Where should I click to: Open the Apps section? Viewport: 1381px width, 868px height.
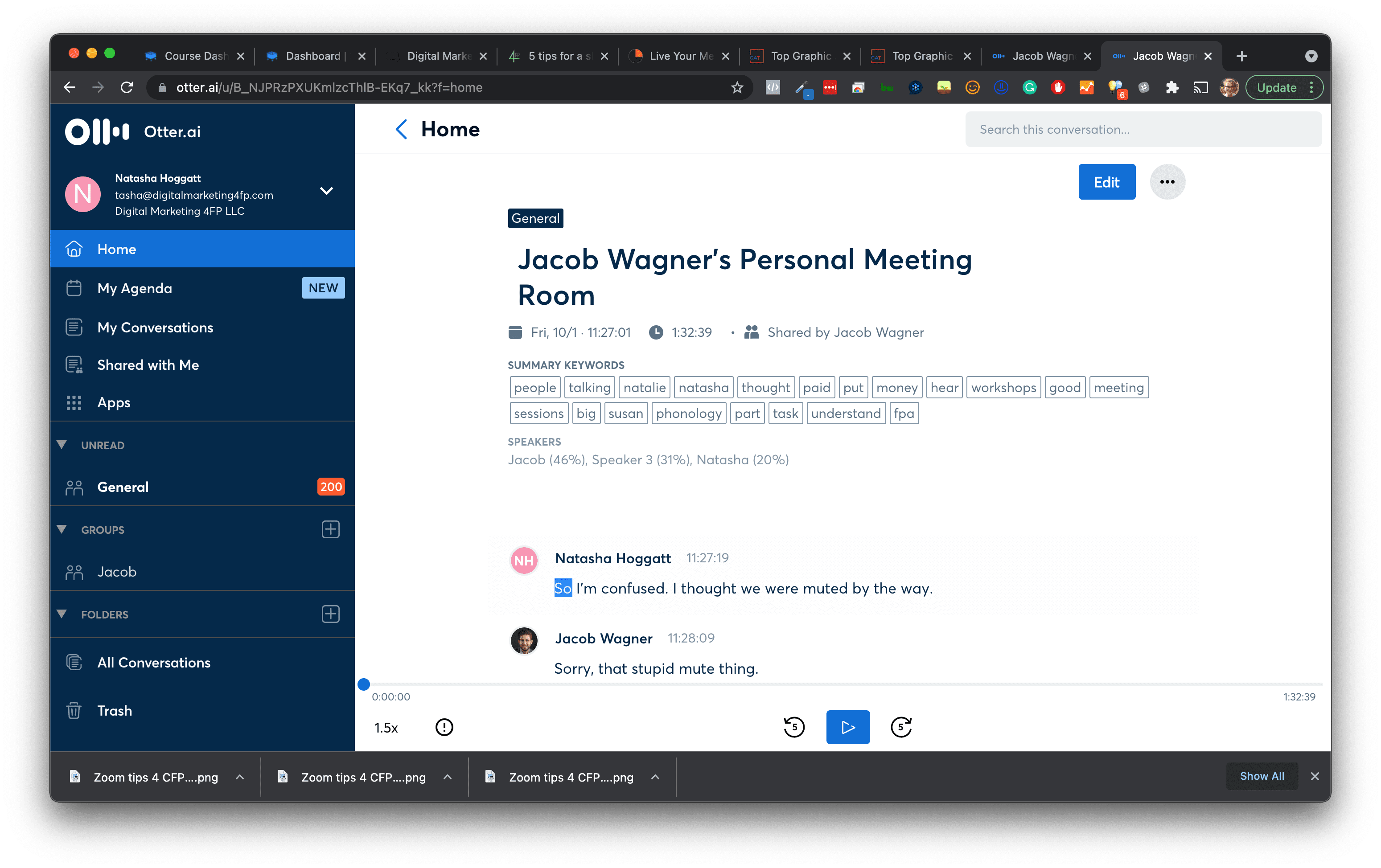click(x=202, y=402)
